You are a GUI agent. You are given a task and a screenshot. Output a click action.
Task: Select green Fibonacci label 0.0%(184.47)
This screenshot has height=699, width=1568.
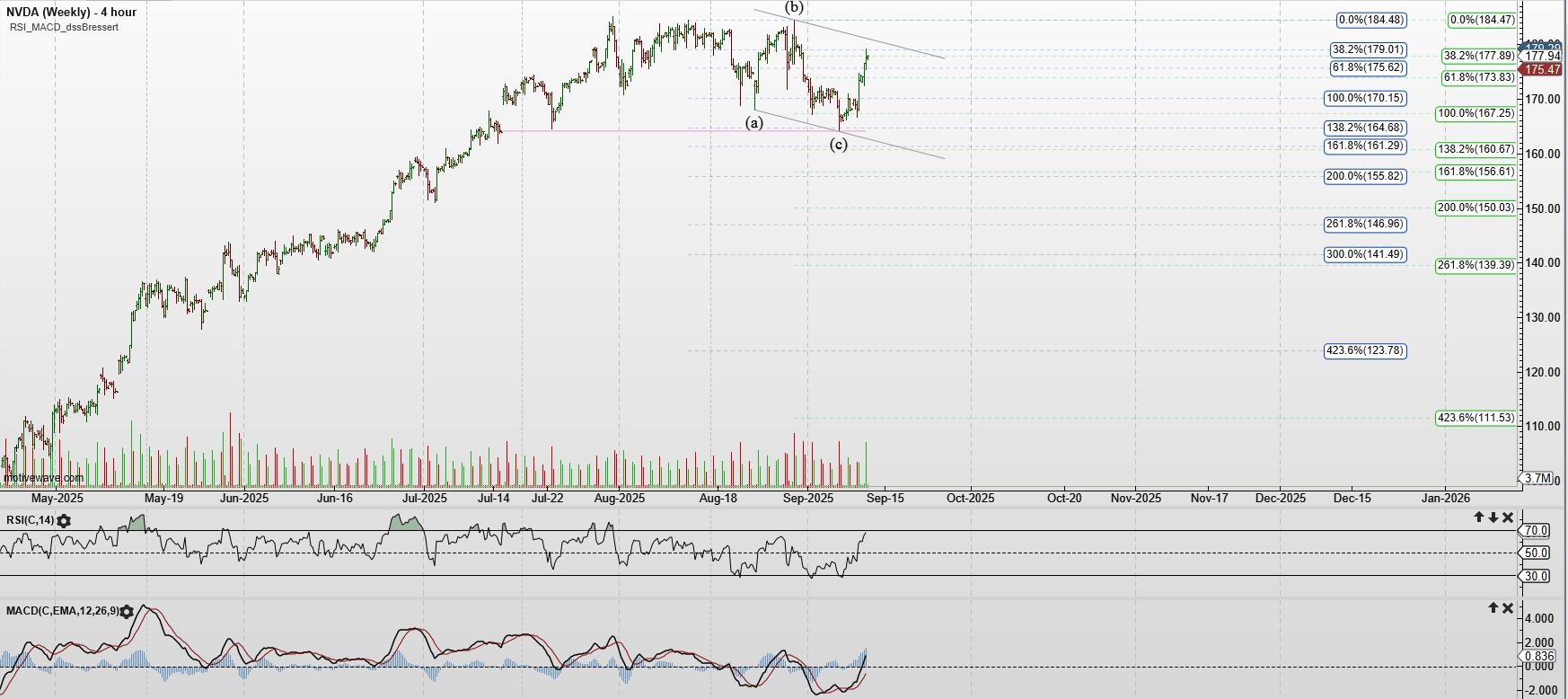click(x=1482, y=20)
